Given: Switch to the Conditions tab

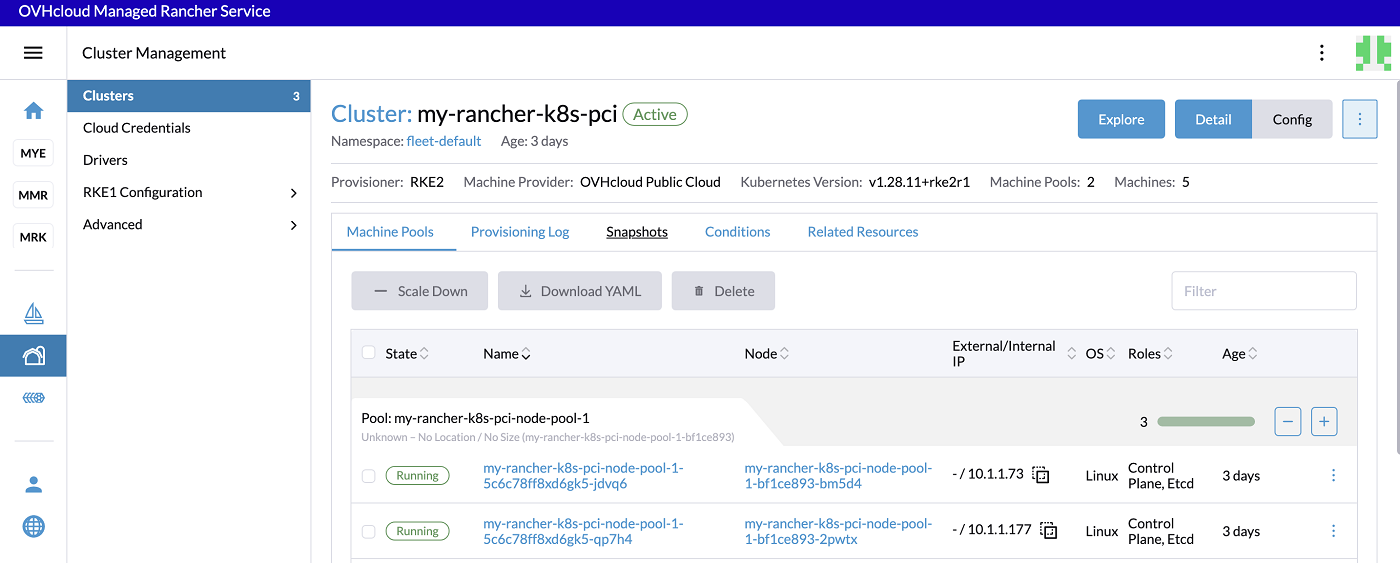Looking at the screenshot, I should [x=737, y=232].
